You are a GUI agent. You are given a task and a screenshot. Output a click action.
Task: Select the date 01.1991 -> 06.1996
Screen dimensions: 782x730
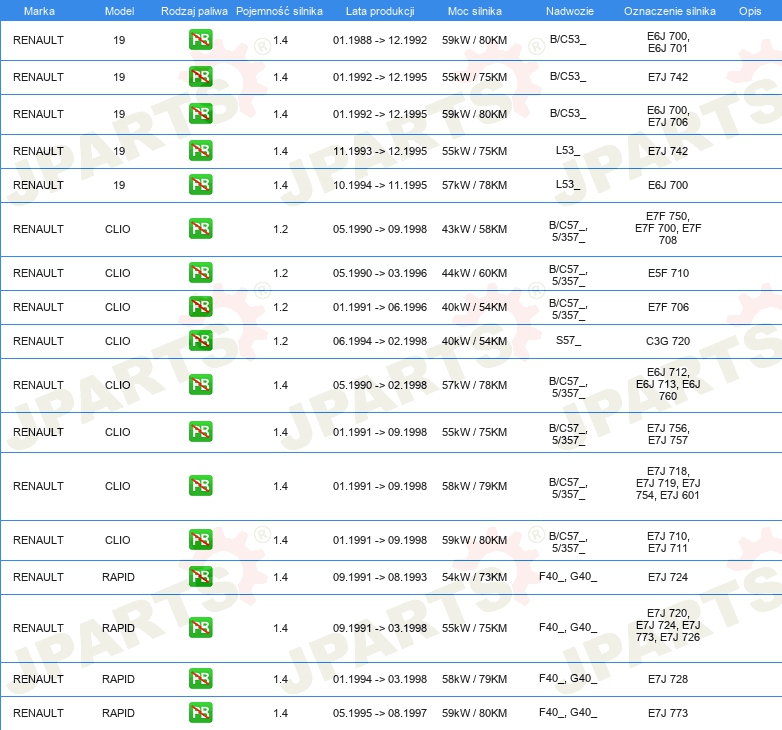point(380,307)
